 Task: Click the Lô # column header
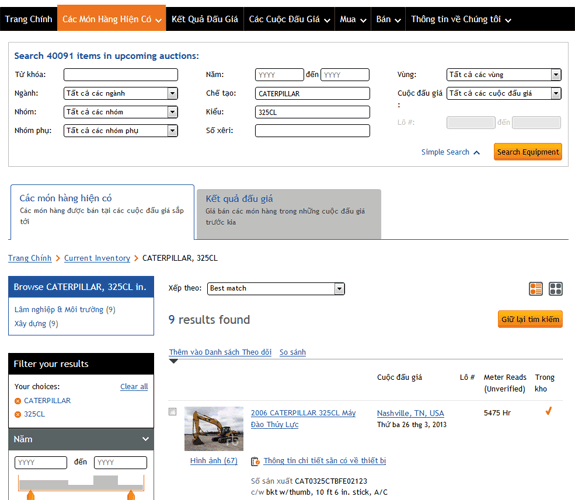coord(467,377)
